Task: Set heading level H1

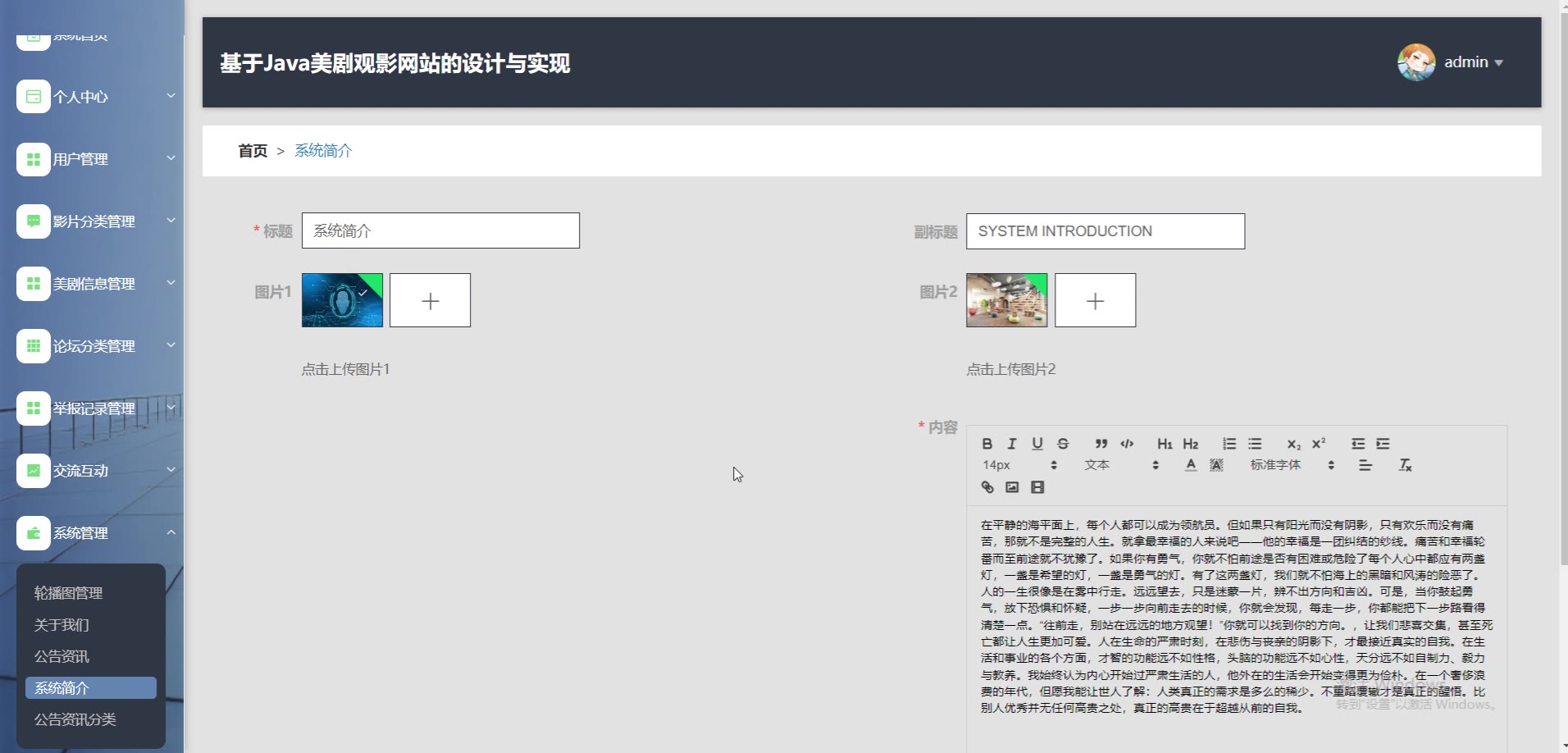Action: [1165, 444]
